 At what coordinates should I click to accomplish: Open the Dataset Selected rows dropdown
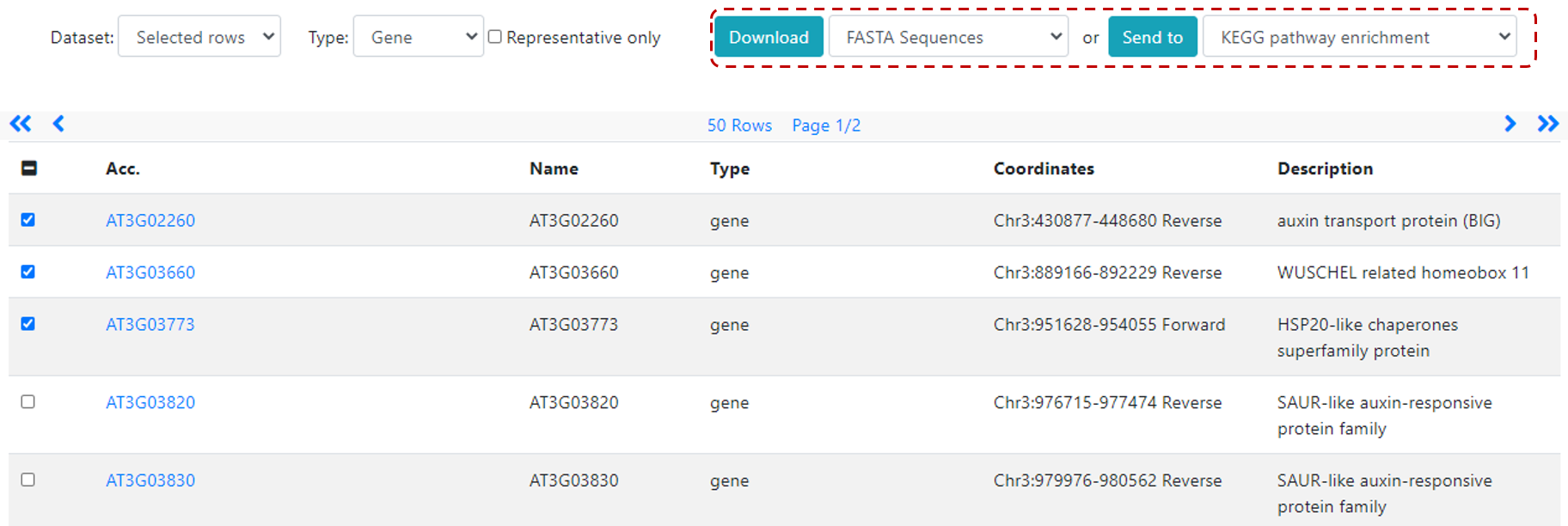199,37
